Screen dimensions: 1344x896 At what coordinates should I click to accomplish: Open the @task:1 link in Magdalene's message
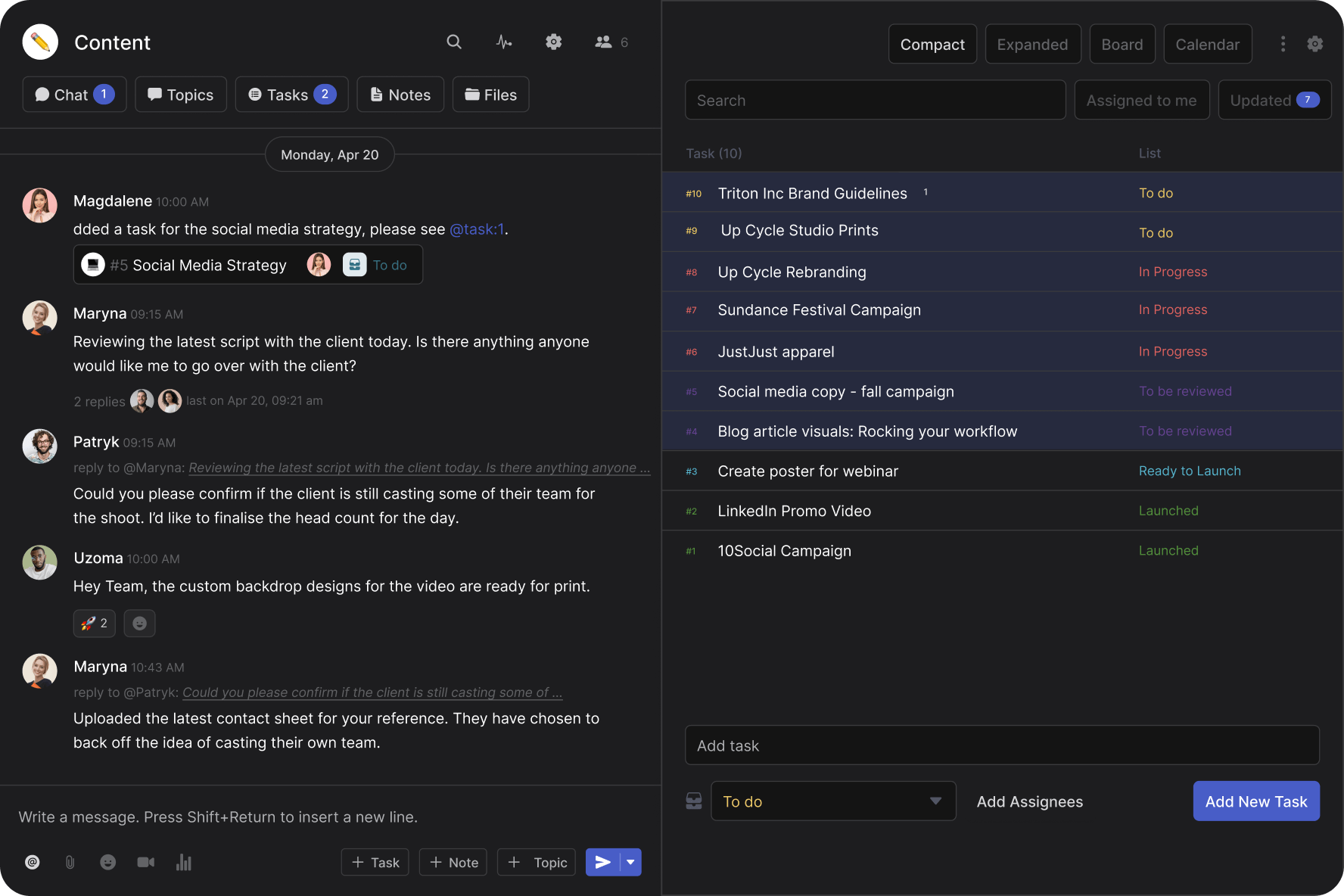(477, 229)
